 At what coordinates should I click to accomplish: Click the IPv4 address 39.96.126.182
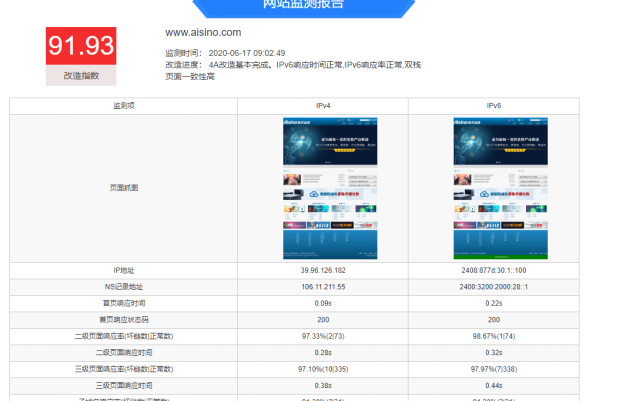(323, 270)
